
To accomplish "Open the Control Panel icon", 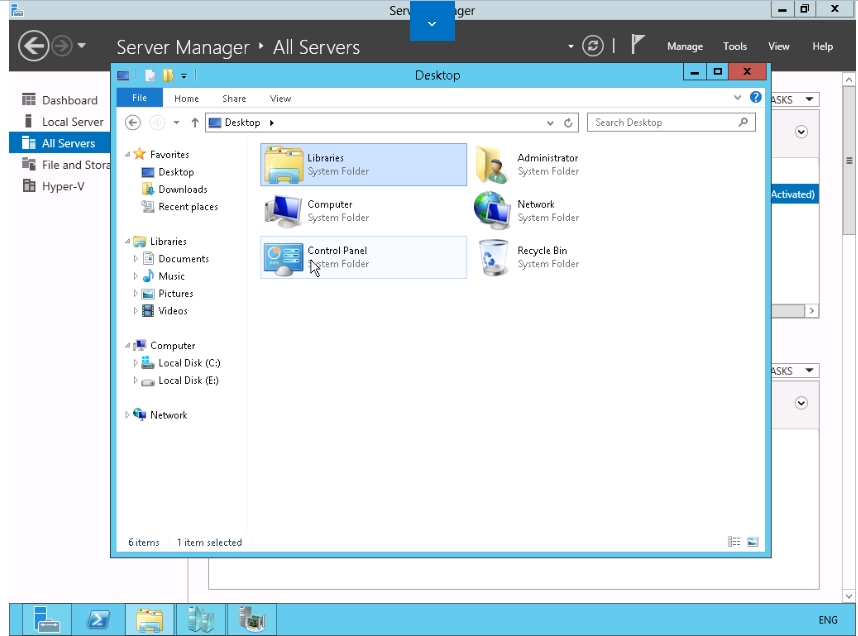I will click(283, 258).
